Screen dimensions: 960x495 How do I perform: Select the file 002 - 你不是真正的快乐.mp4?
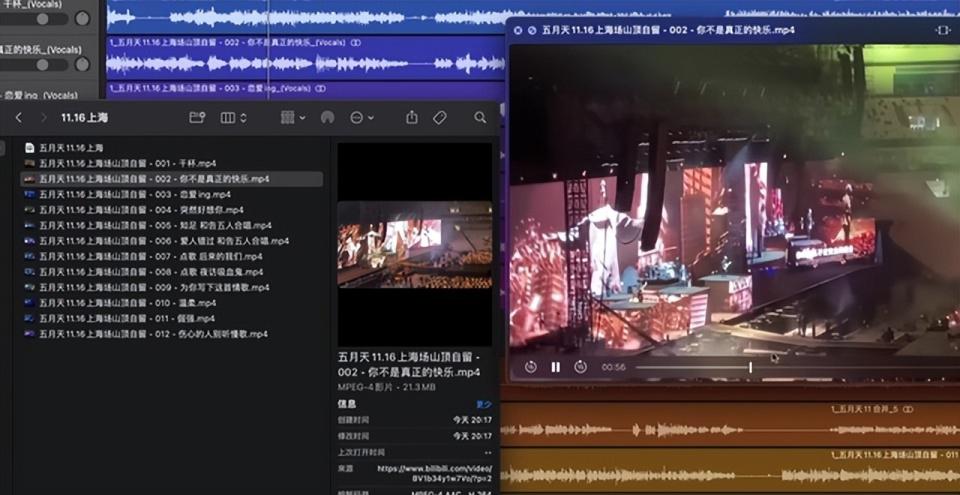click(x=171, y=179)
